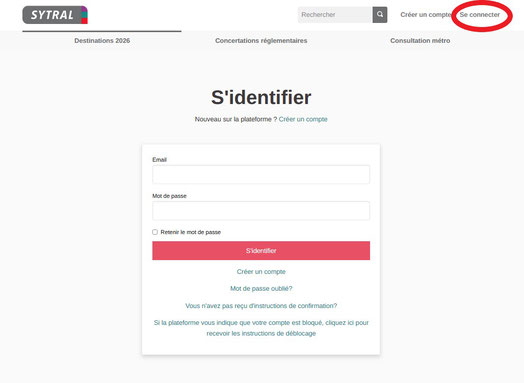Click the circled Se connecter link
The image size is (524, 383).
click(480, 15)
